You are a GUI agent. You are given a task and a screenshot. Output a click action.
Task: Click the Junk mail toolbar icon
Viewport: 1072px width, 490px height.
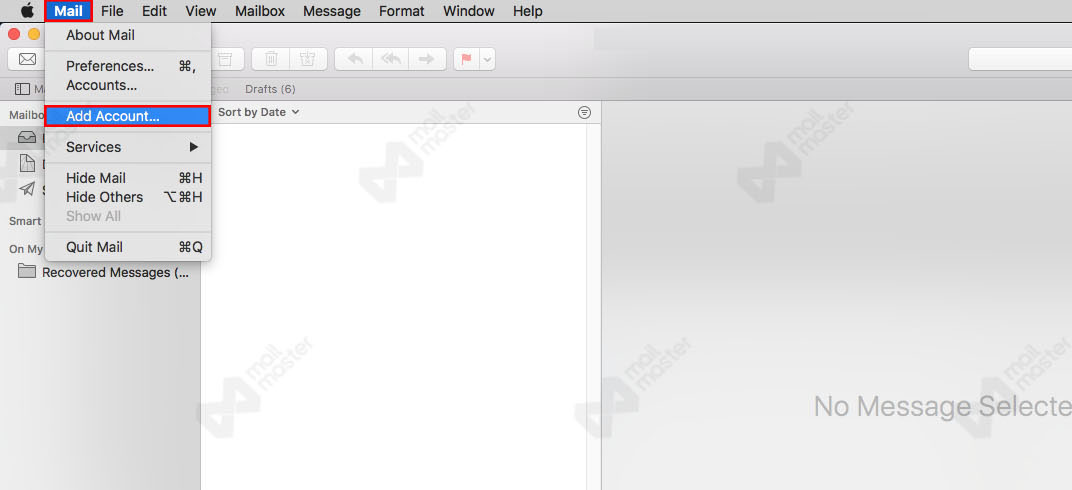point(308,59)
